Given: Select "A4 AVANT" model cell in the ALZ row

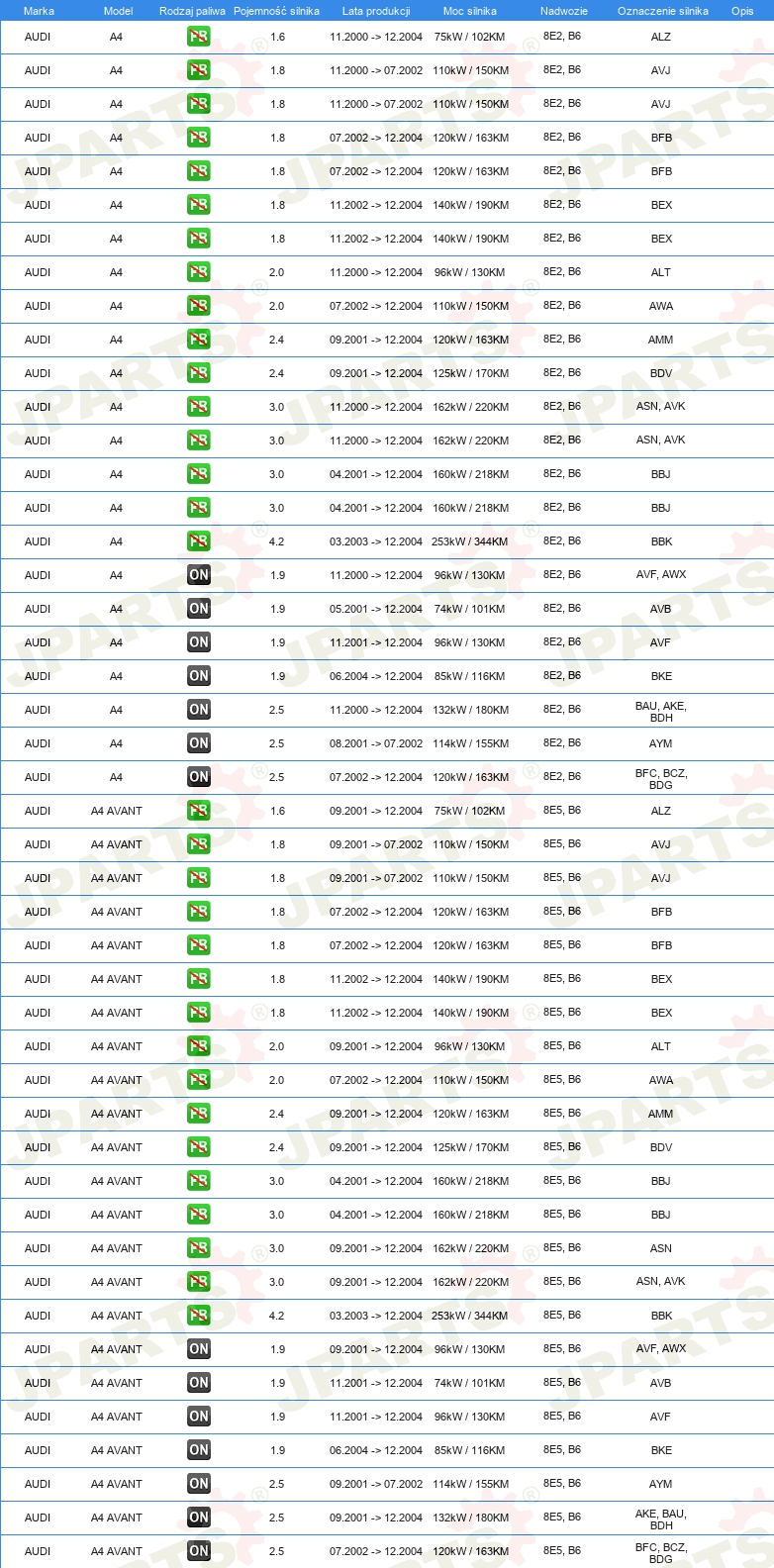Looking at the screenshot, I should 117,811.
